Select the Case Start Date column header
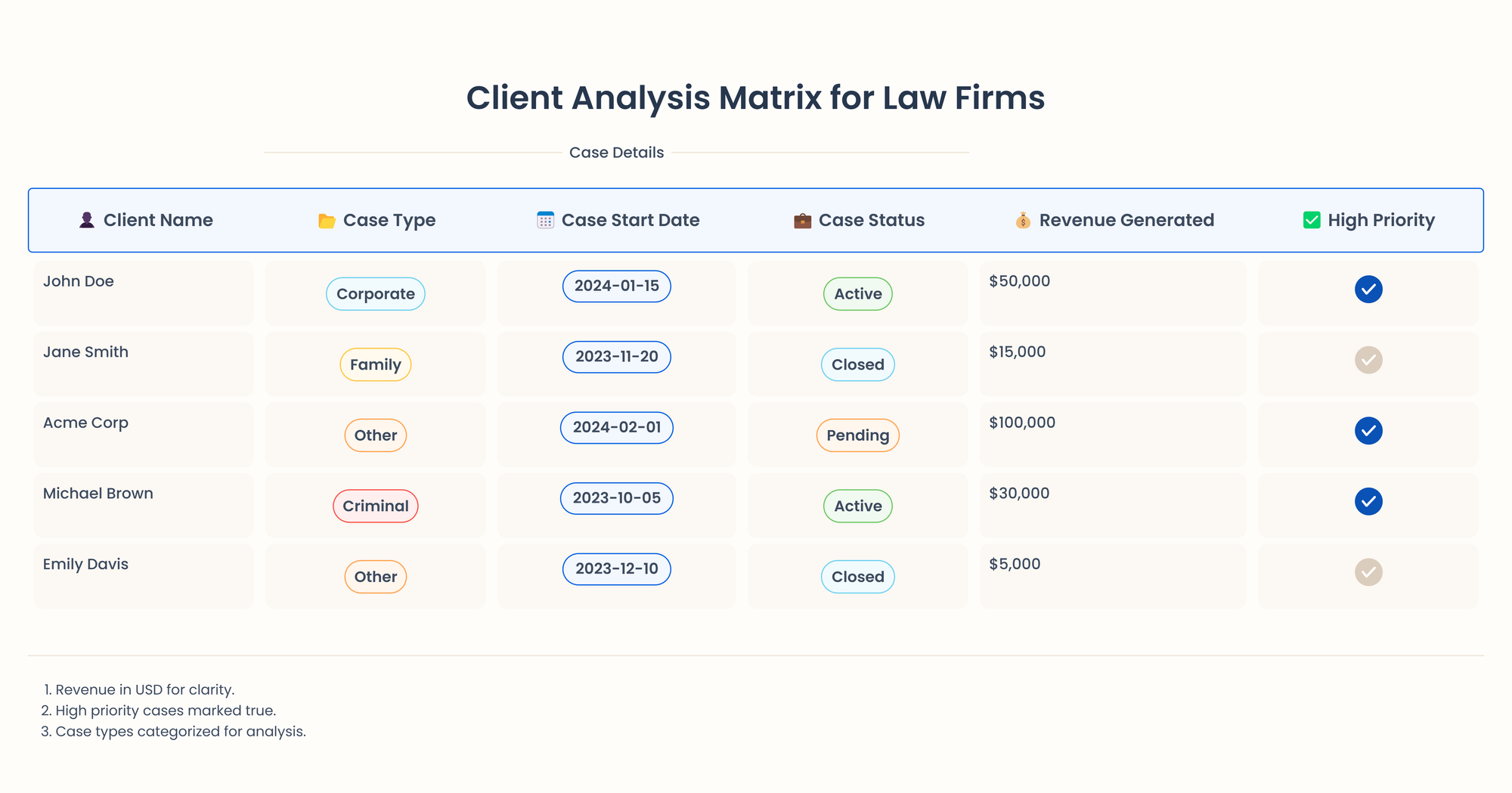 [618, 220]
